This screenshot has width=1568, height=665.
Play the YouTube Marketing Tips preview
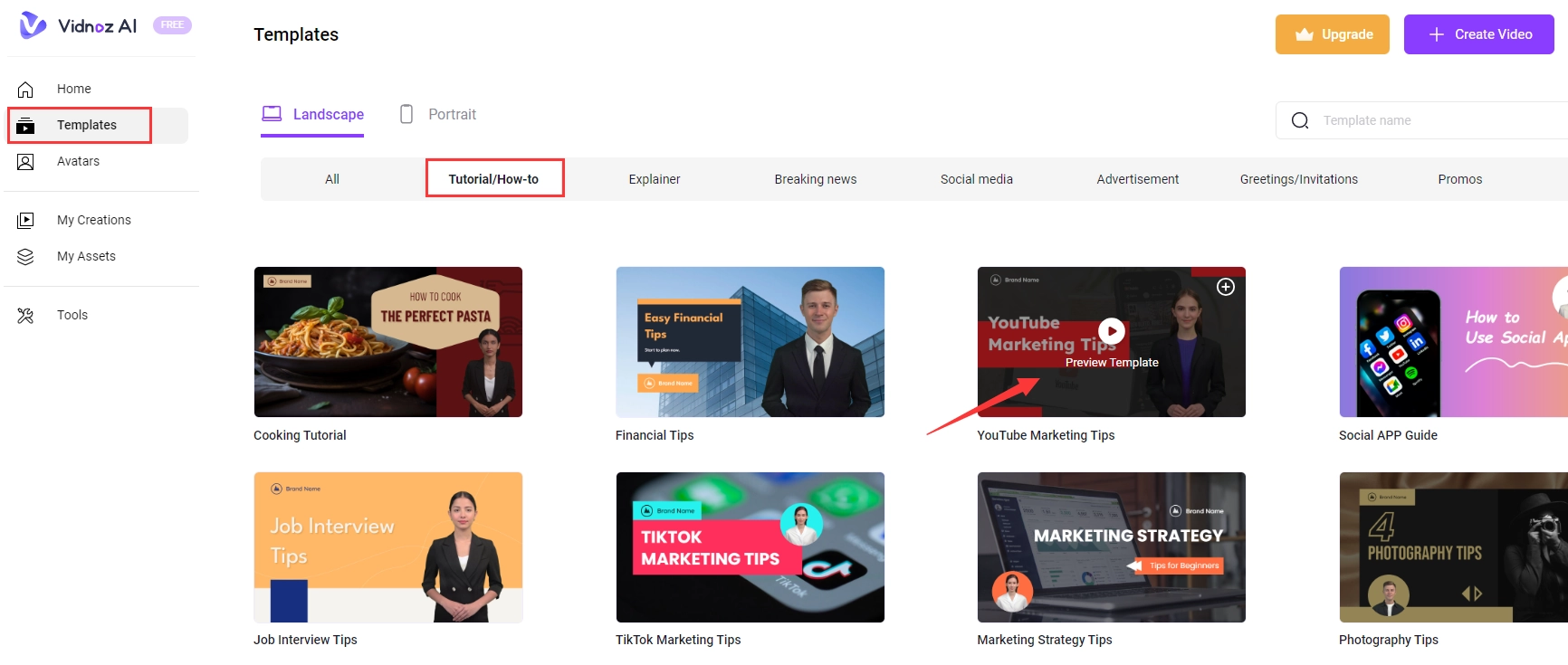pos(1111,331)
